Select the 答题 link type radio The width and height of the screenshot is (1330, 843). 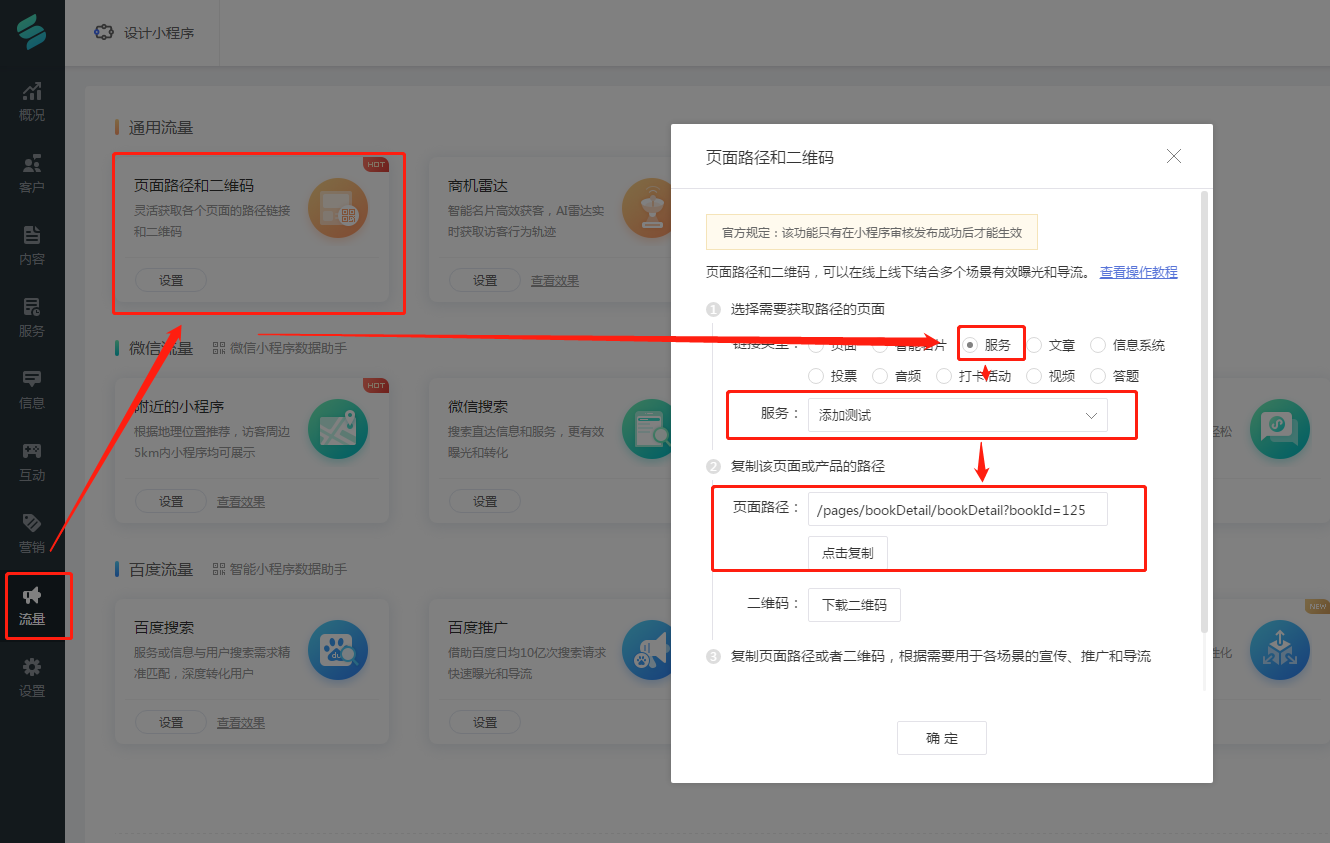click(1098, 376)
